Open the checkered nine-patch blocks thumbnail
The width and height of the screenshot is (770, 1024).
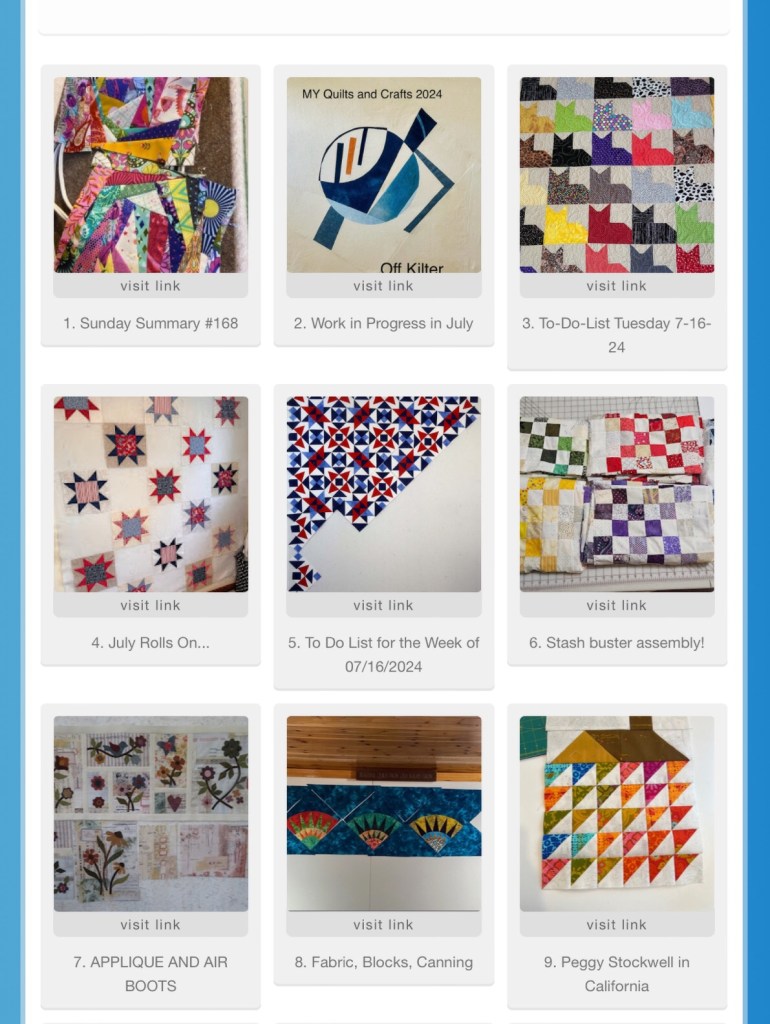tap(617, 494)
